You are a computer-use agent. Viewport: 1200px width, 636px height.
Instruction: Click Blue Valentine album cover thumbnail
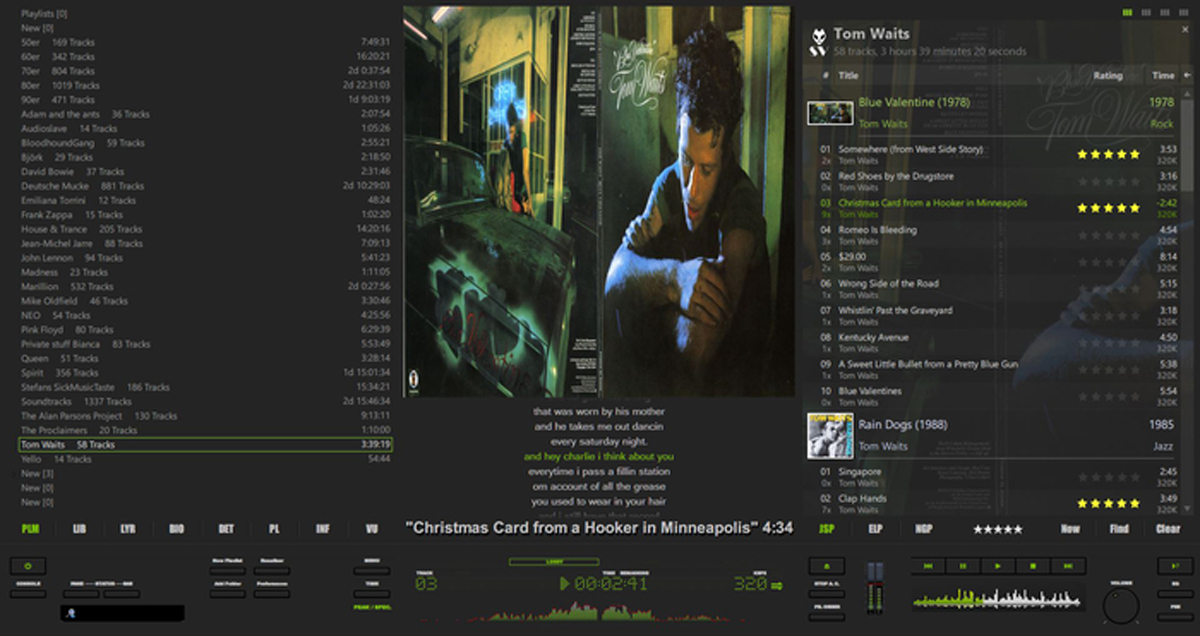[x=830, y=112]
